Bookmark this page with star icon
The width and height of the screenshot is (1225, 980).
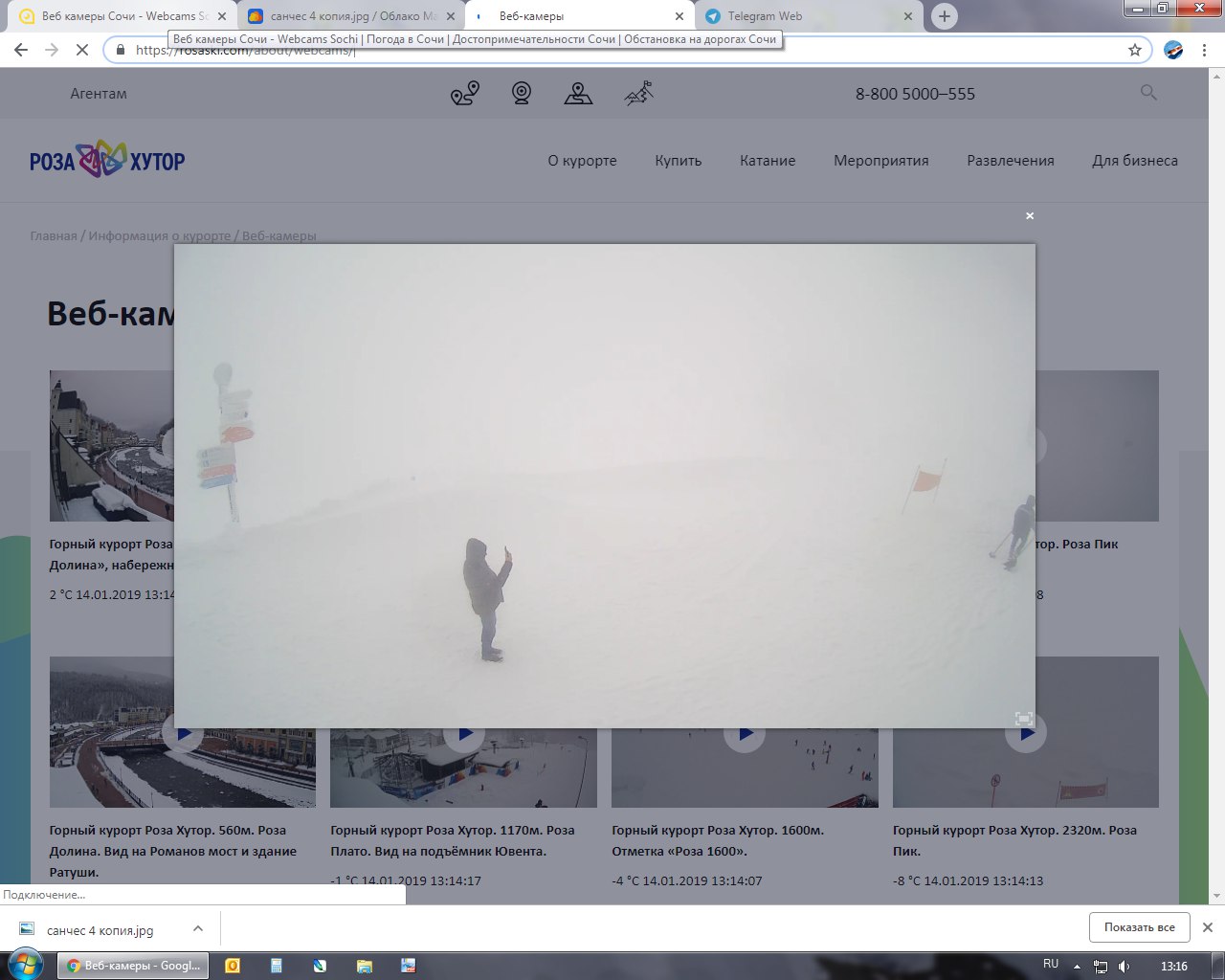pos(1135,50)
